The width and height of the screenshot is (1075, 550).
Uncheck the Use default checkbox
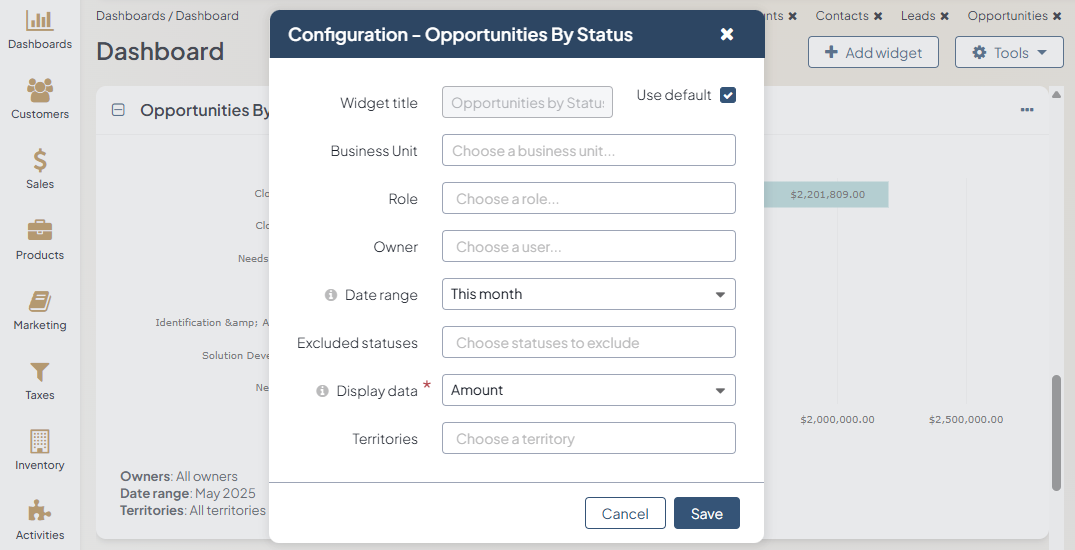pyautogui.click(x=728, y=95)
